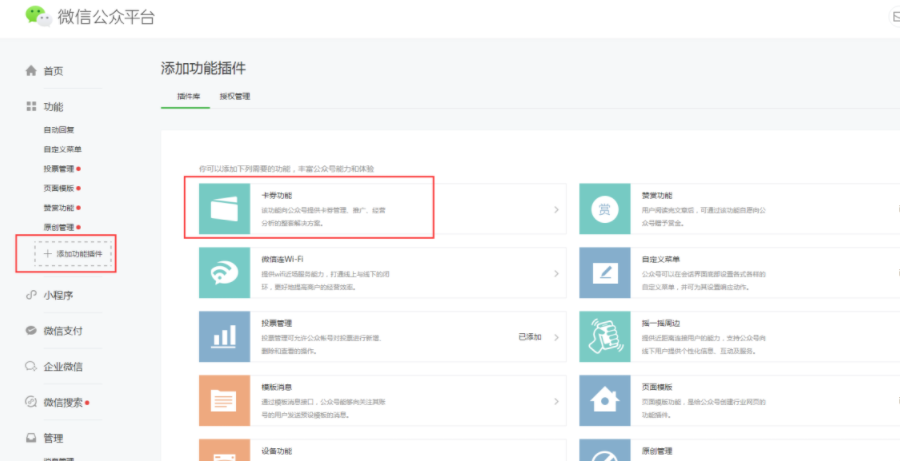Viewport: 900px width, 461px height.
Task: Open the 微信支付 section label
Action: coord(63,331)
